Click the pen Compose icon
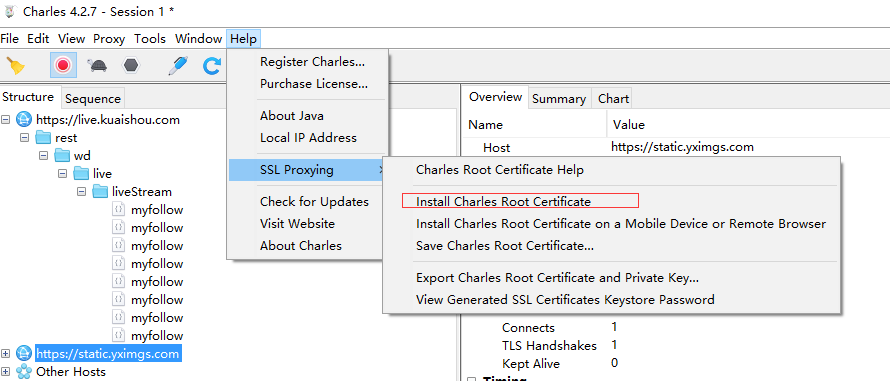The width and height of the screenshot is (890, 381). tap(178, 66)
